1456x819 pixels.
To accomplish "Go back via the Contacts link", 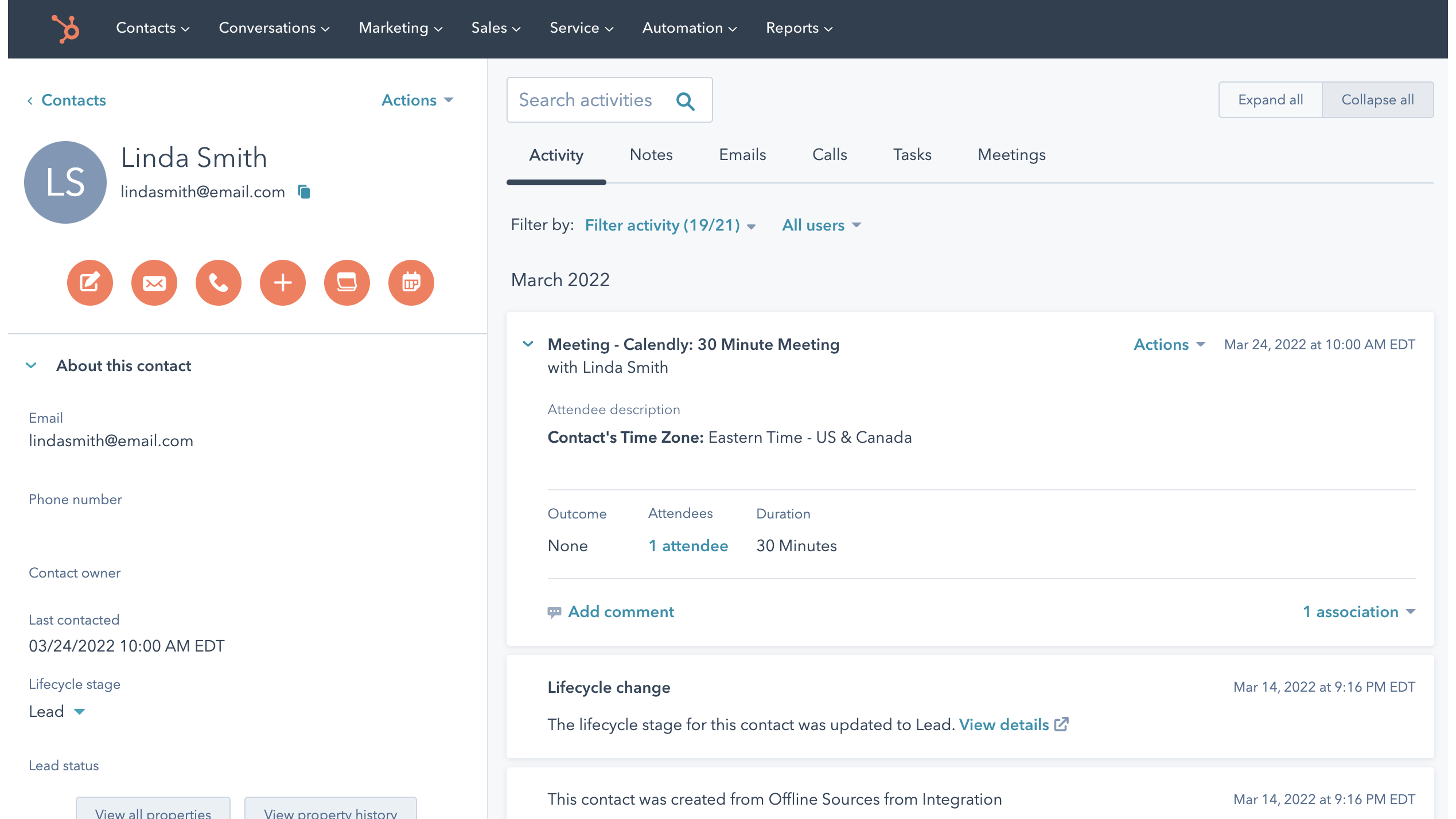I will pyautogui.click(x=67, y=100).
